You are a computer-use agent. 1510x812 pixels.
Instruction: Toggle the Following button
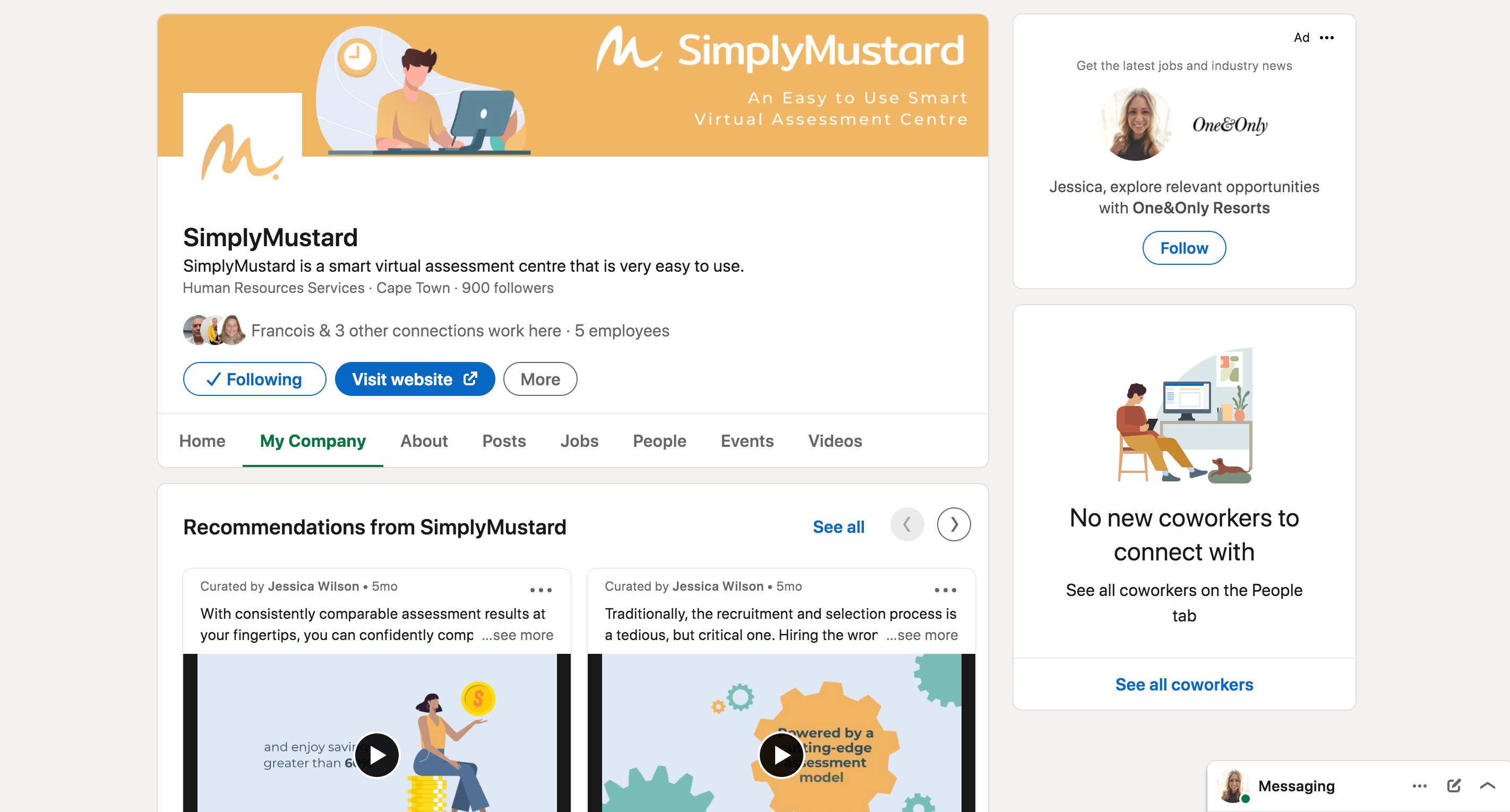coord(254,379)
